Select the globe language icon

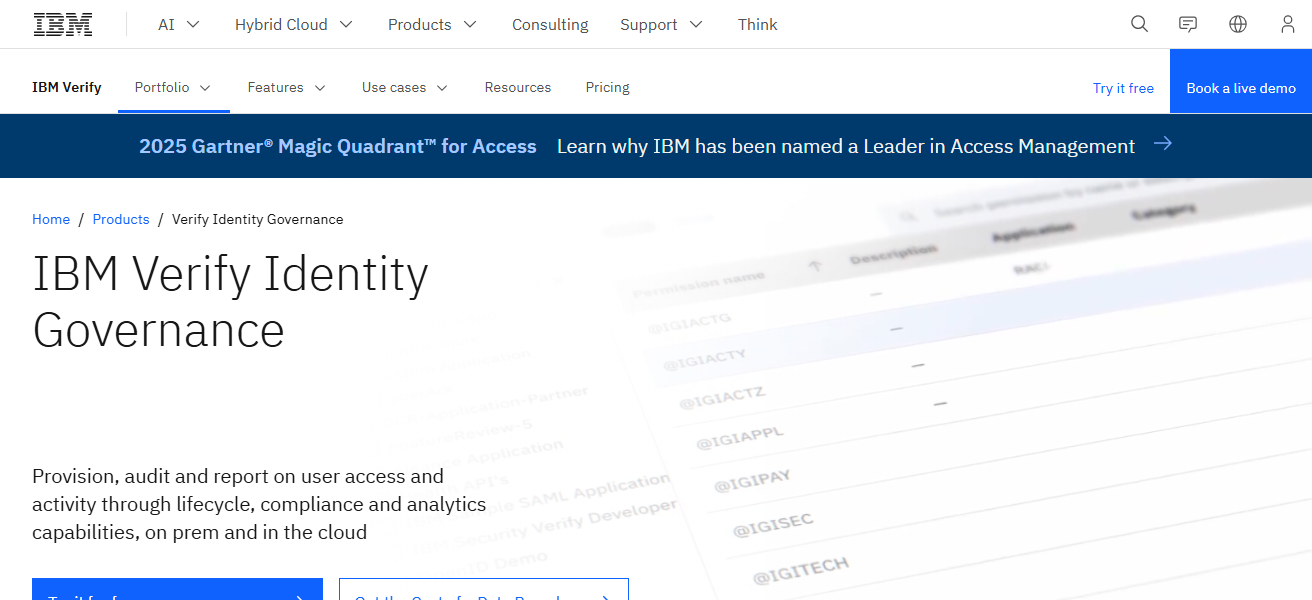[x=1237, y=23]
